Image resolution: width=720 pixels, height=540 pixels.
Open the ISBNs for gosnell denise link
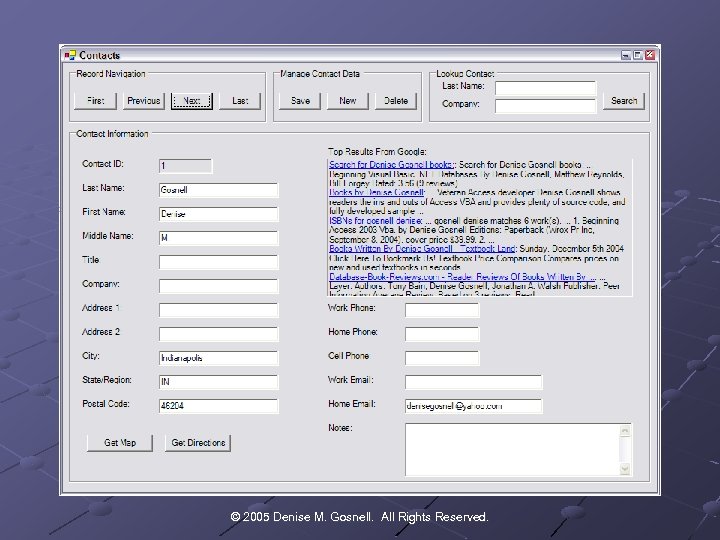click(x=376, y=220)
